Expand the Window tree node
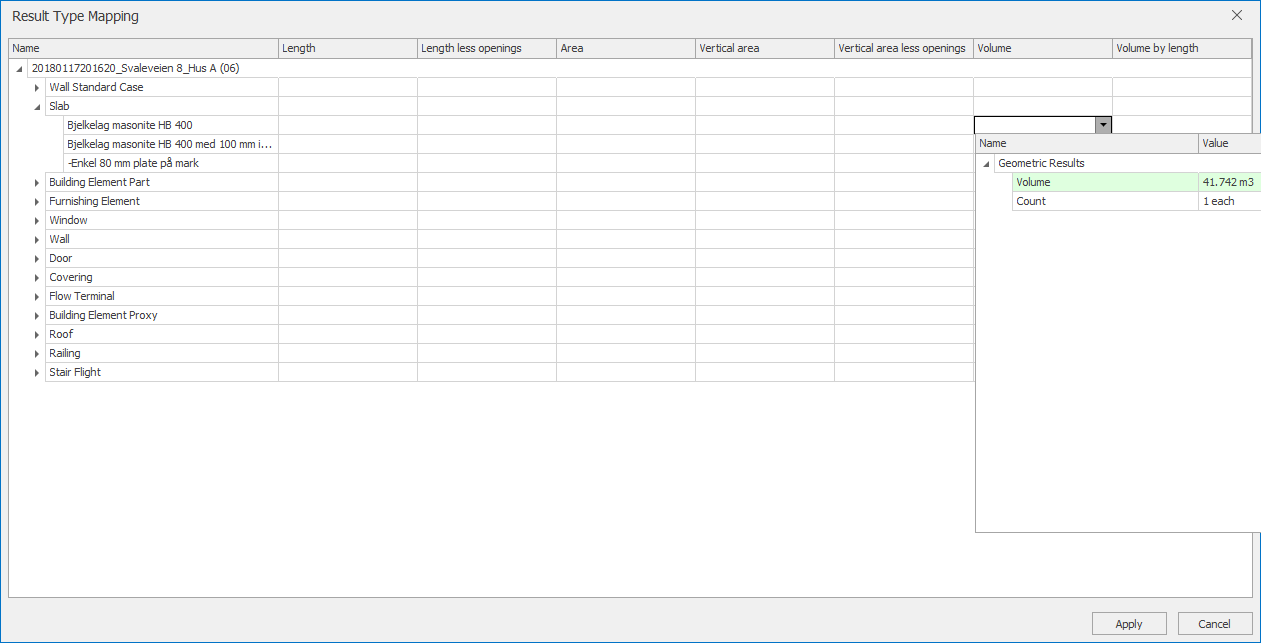1261x643 pixels. pos(37,221)
